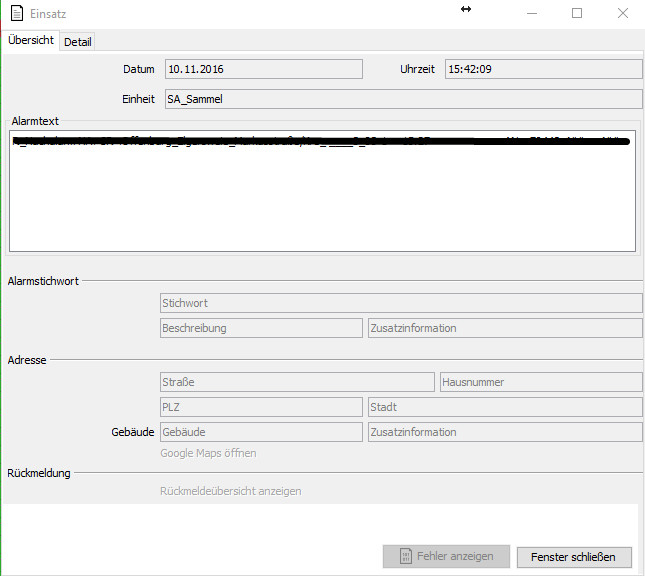
Task: Focus the Hausnummer field
Action: [x=541, y=382]
